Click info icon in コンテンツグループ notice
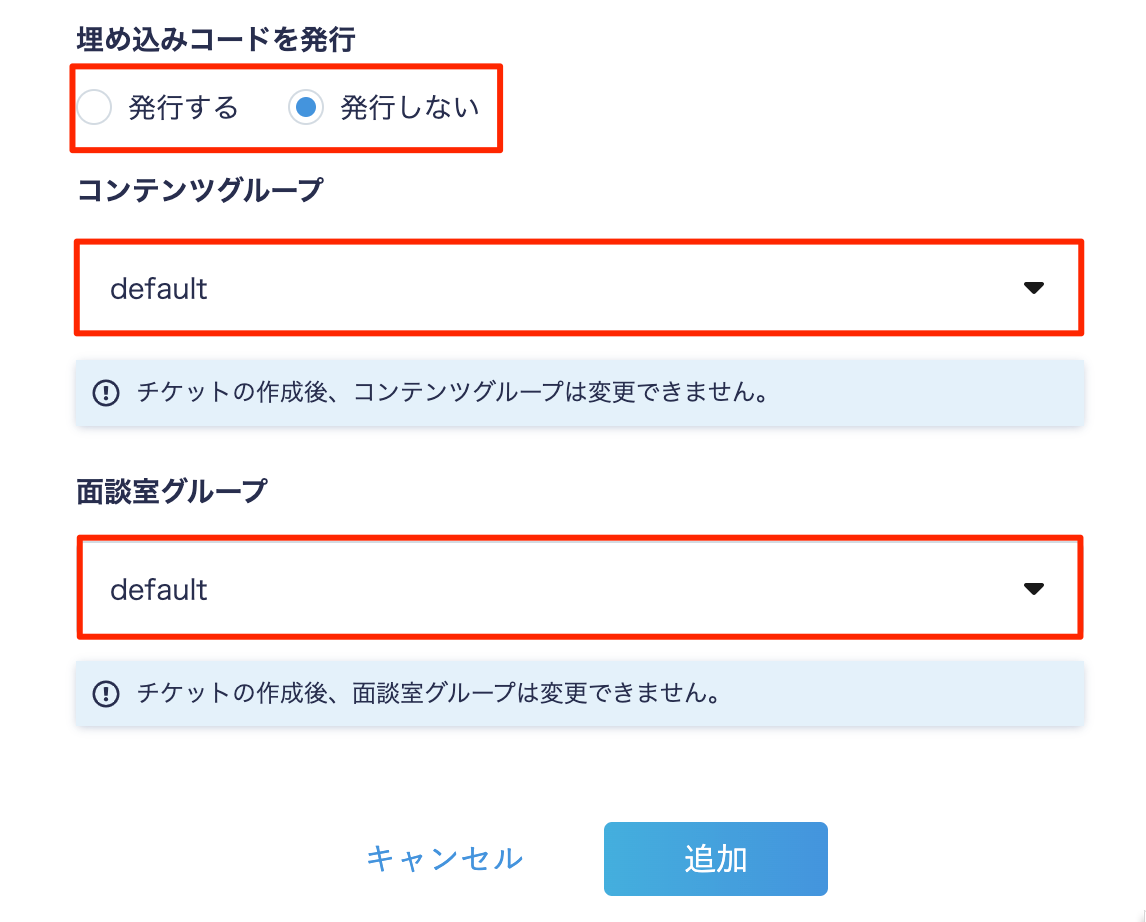Screen dimensions: 1146x922 (106, 393)
